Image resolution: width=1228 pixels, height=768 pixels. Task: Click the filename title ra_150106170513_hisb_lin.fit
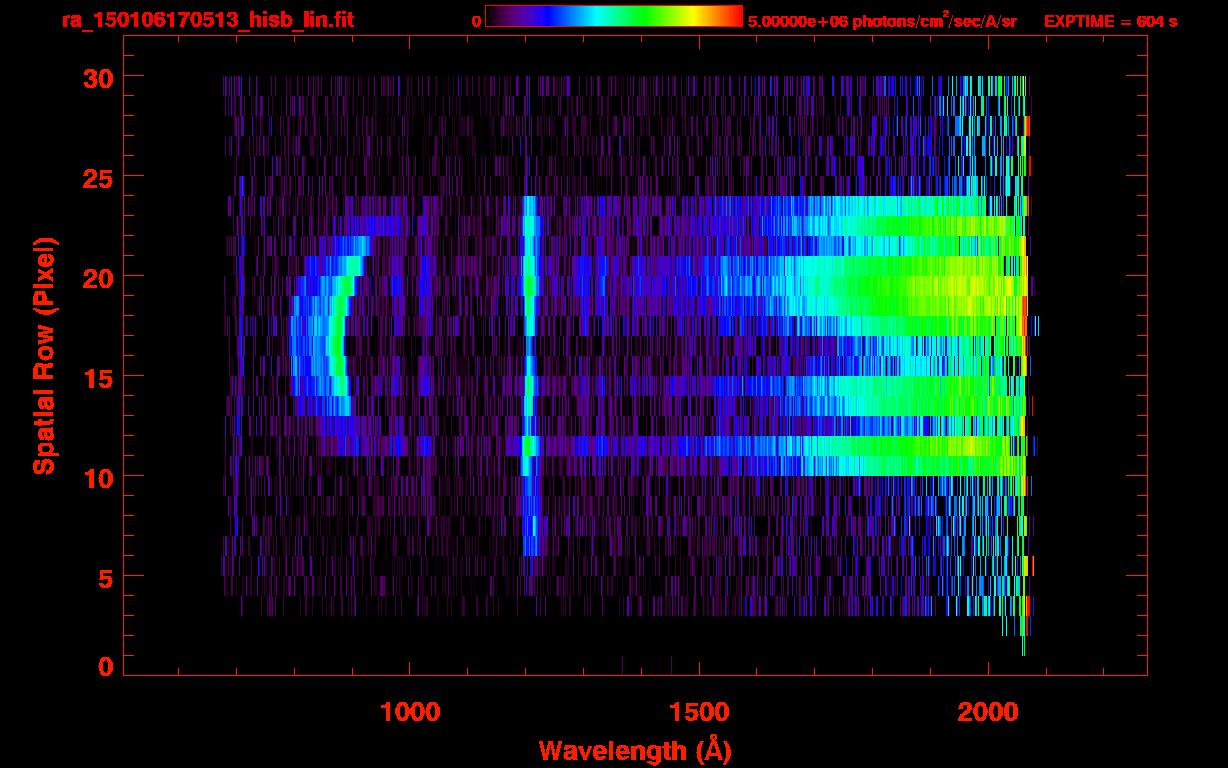tap(206, 20)
